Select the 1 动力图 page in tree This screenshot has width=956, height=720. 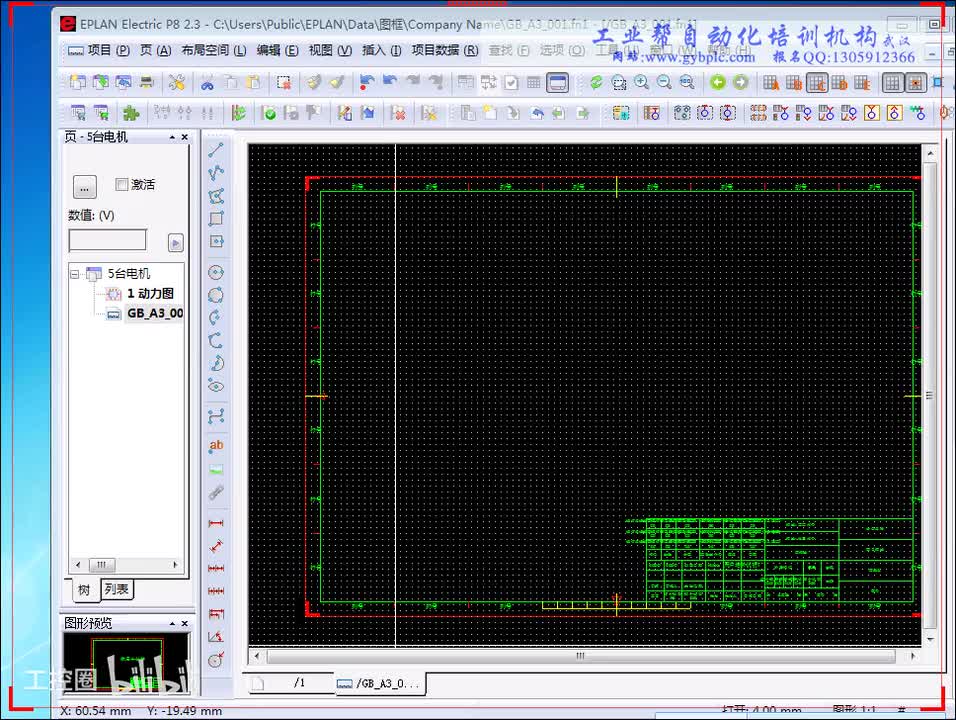(149, 294)
